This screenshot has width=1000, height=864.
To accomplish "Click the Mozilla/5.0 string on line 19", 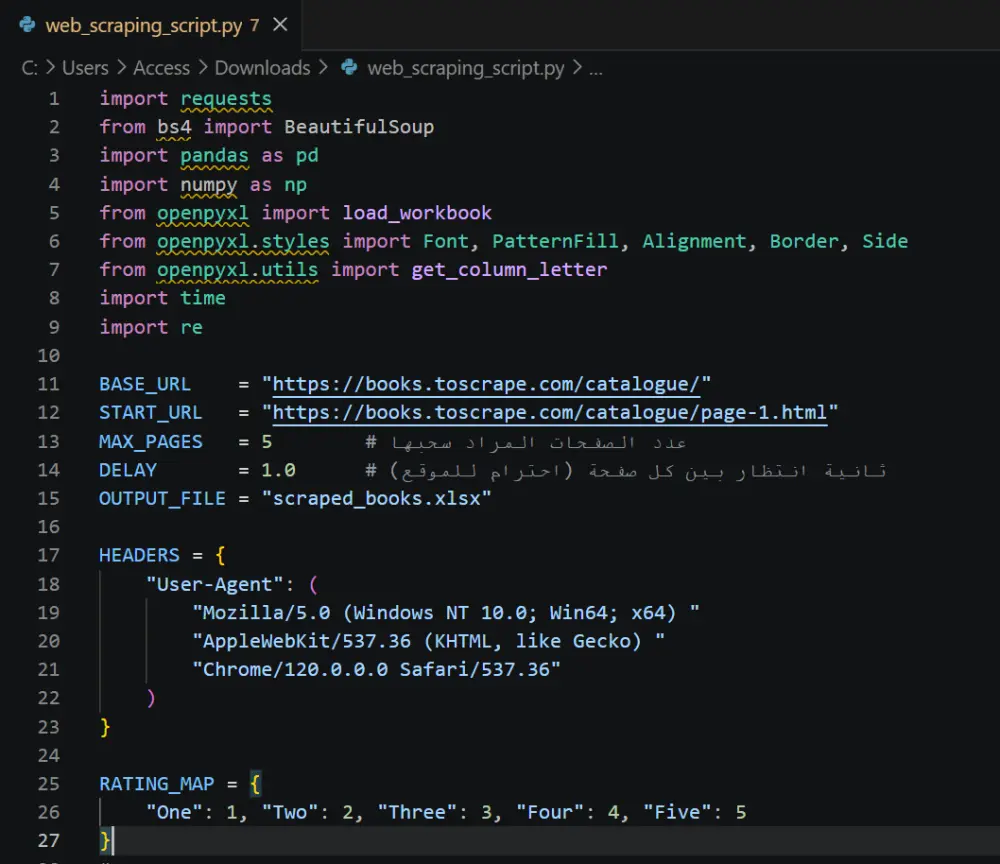I will (x=446, y=613).
